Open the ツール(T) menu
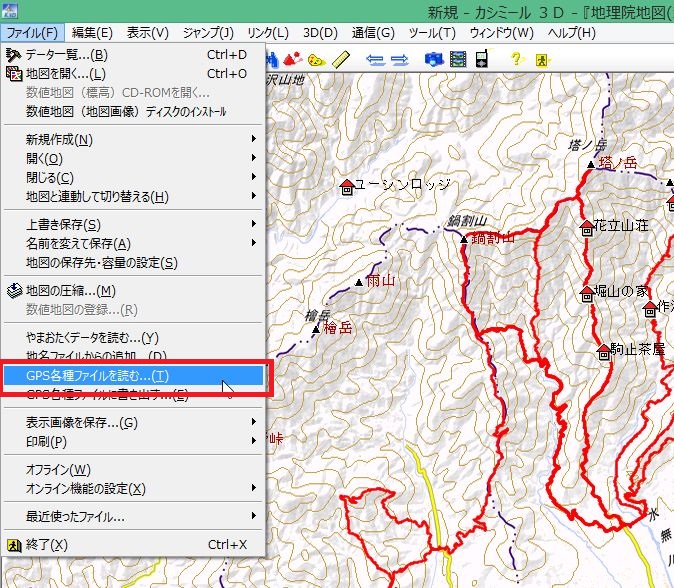The height and width of the screenshot is (588, 674). point(432,33)
